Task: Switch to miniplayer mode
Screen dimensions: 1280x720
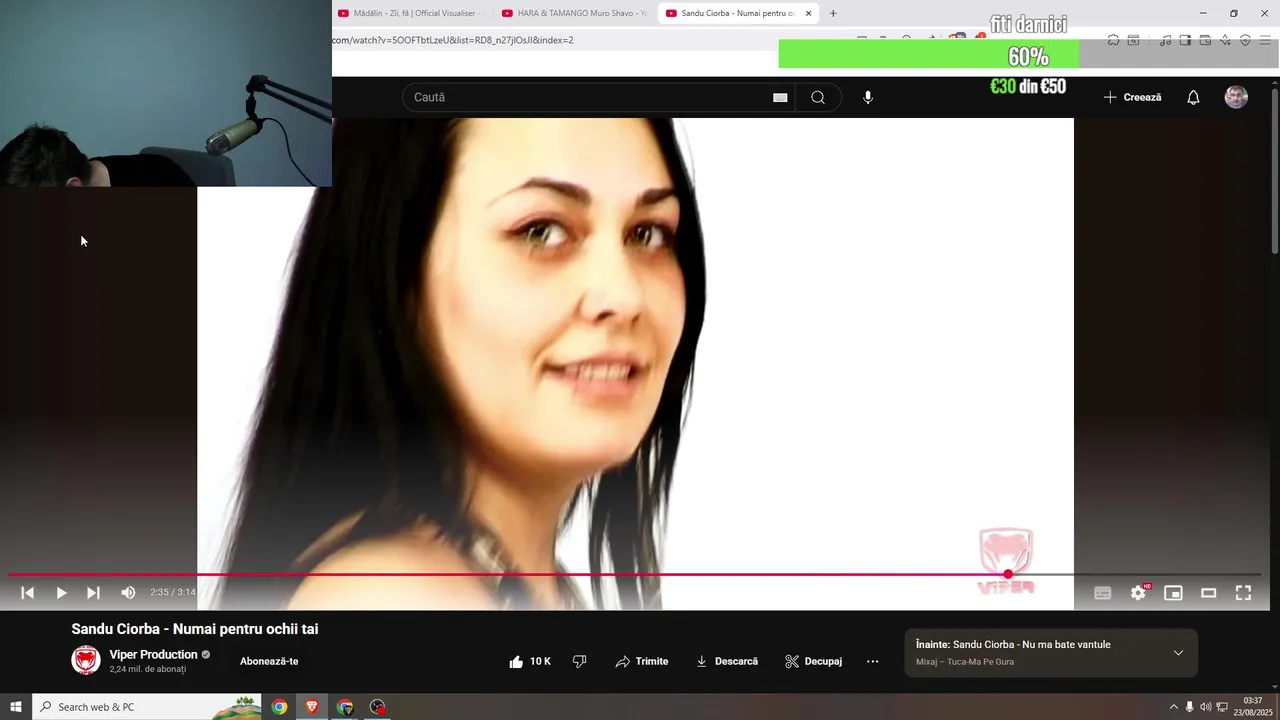Action: click(1173, 593)
